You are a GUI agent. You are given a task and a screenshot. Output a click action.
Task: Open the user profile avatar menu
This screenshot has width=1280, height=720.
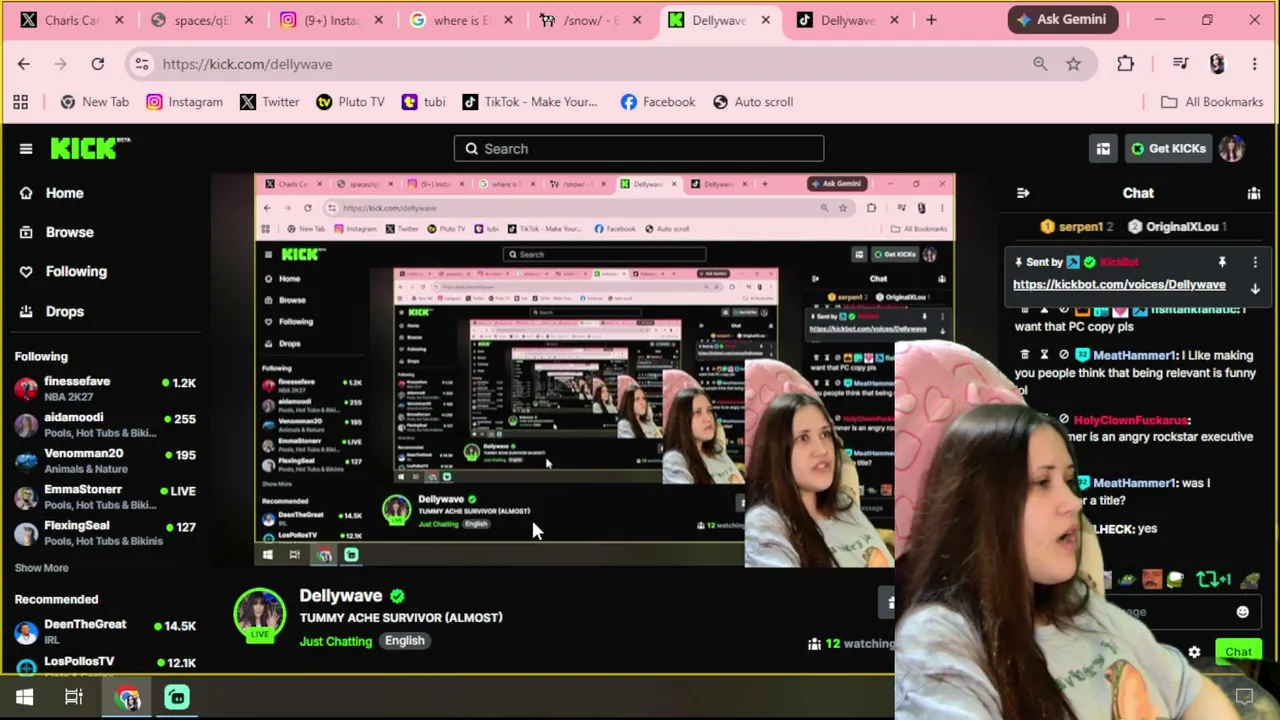1232,149
